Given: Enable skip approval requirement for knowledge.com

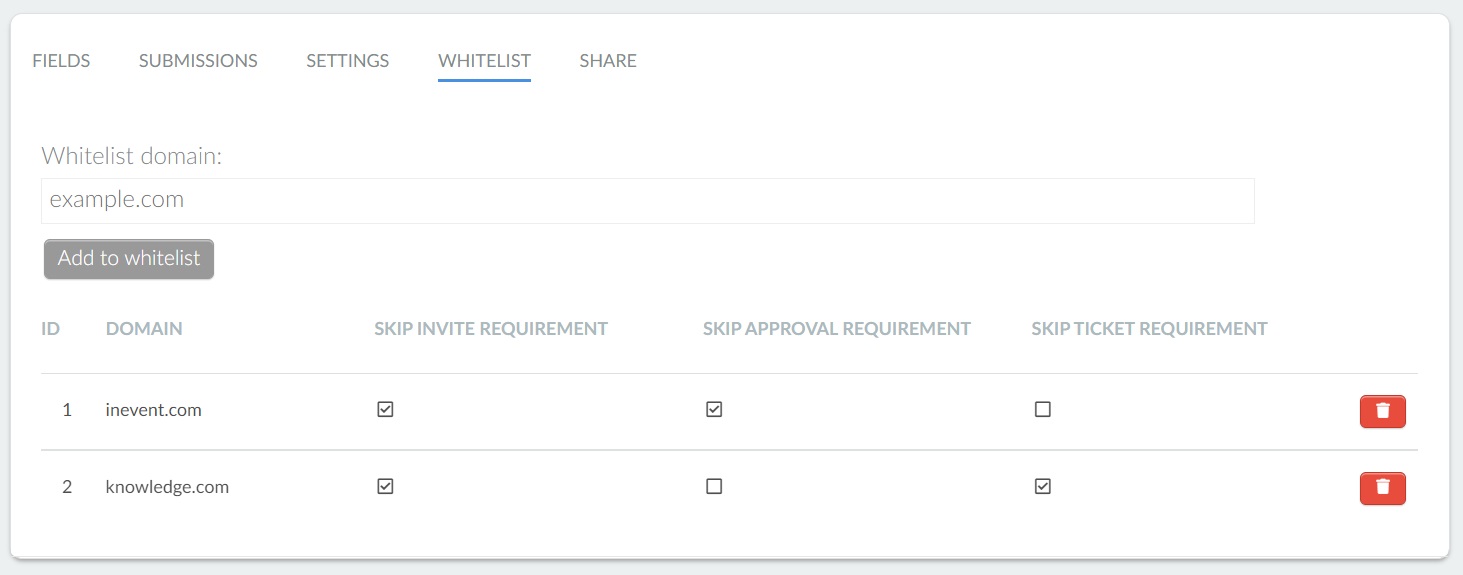Looking at the screenshot, I should [714, 486].
